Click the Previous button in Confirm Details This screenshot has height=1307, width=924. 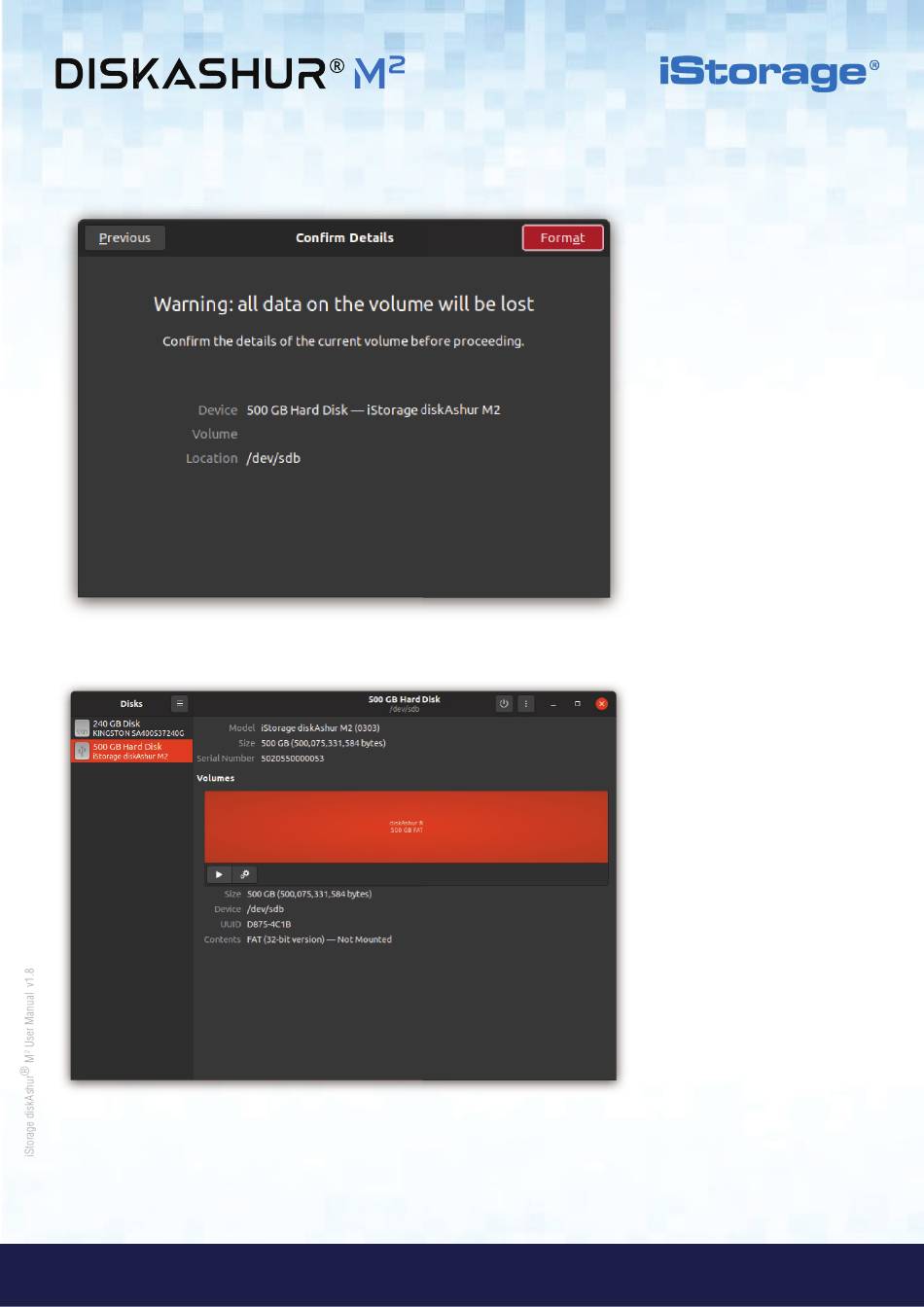pos(124,238)
